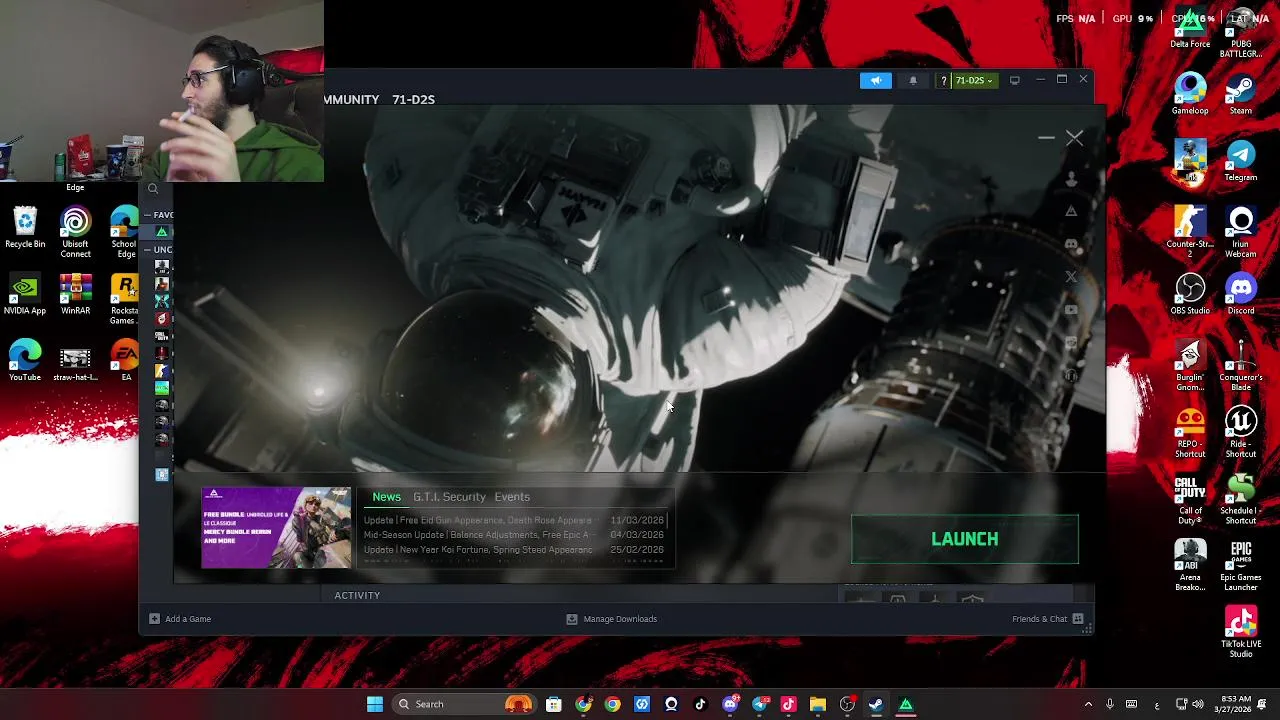Open Iriun Webcam desktop shortcut
Viewport: 1280px width, 720px height.
point(1240,232)
